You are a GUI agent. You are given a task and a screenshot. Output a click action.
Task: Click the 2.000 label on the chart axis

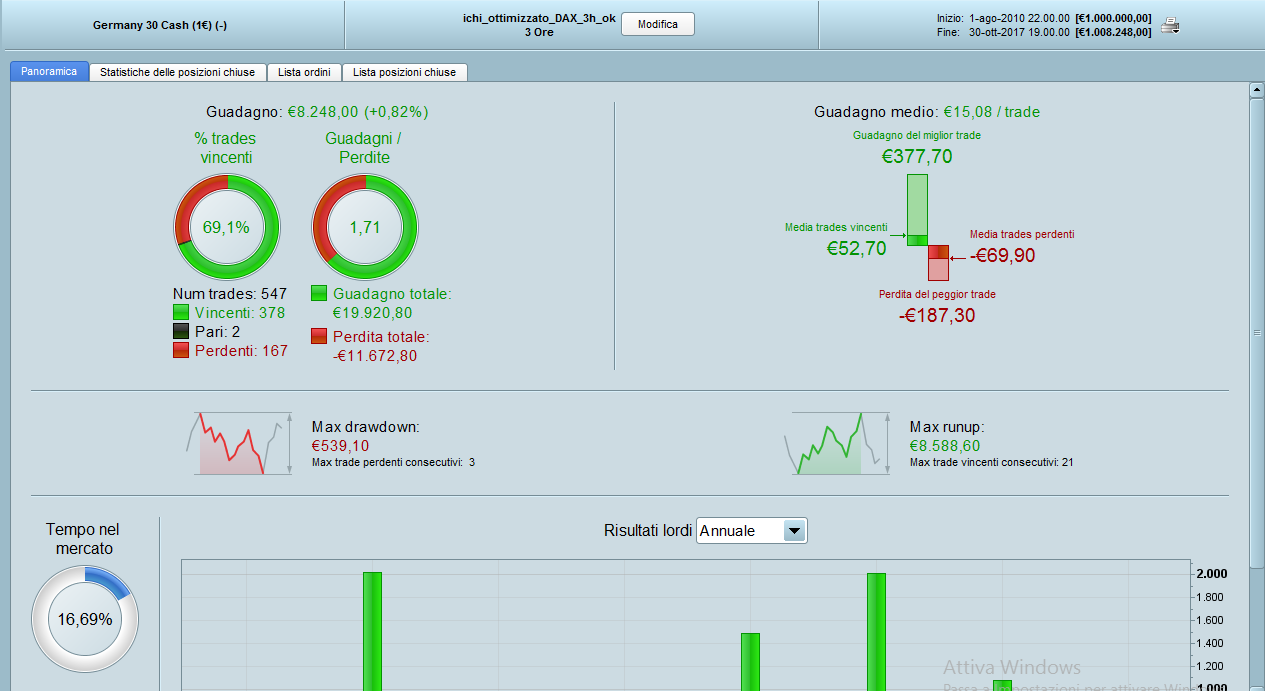click(1213, 574)
